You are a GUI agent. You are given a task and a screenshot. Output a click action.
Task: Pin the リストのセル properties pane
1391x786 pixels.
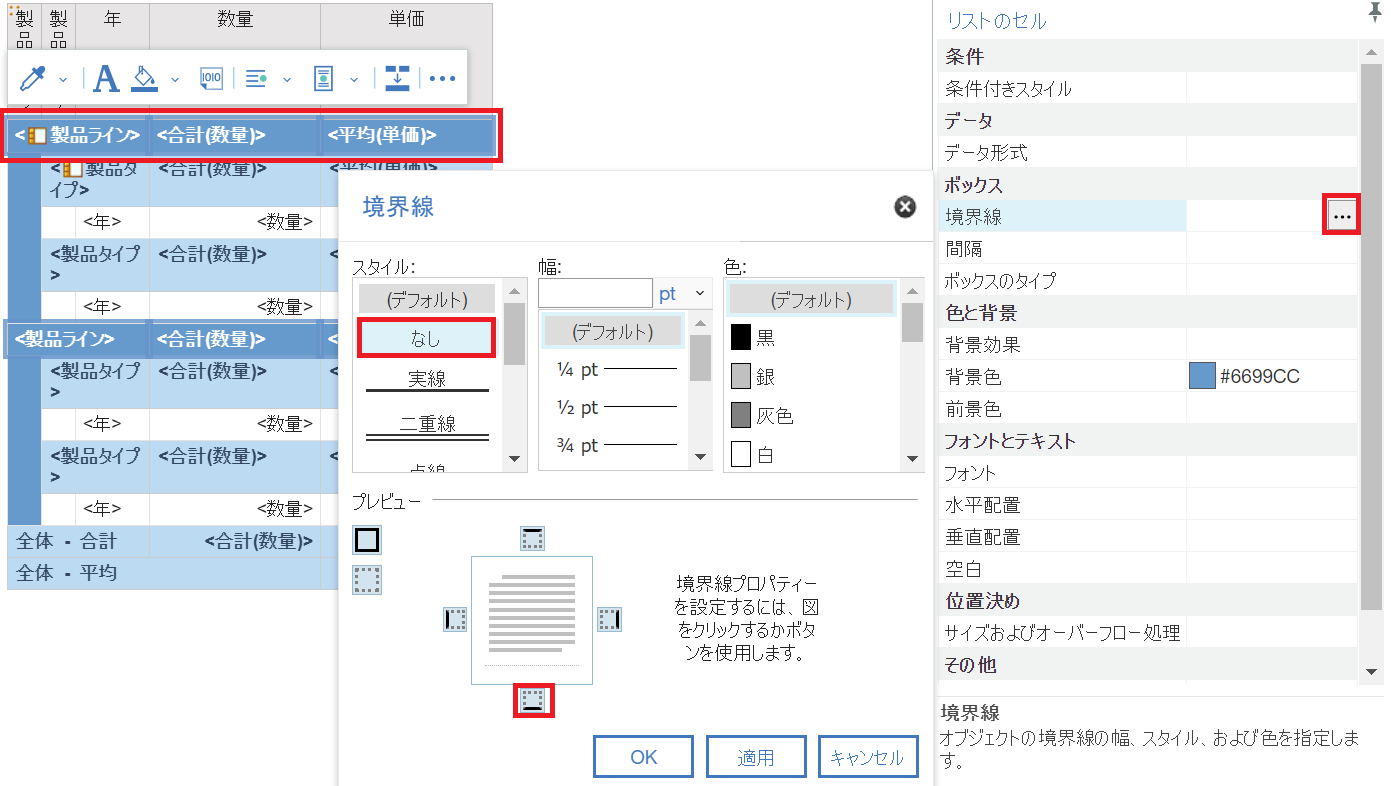[x=1375, y=11]
